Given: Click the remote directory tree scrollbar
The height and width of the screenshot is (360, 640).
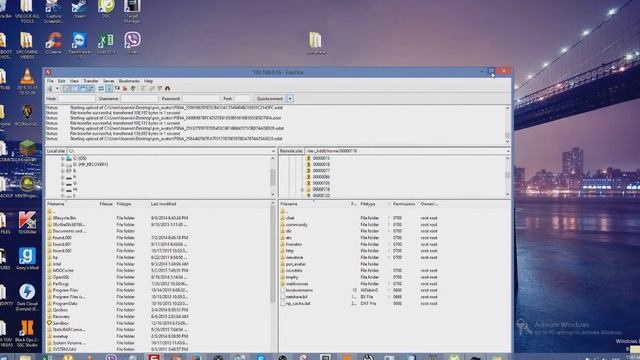Looking at the screenshot, I should pyautogui.click(x=508, y=176).
